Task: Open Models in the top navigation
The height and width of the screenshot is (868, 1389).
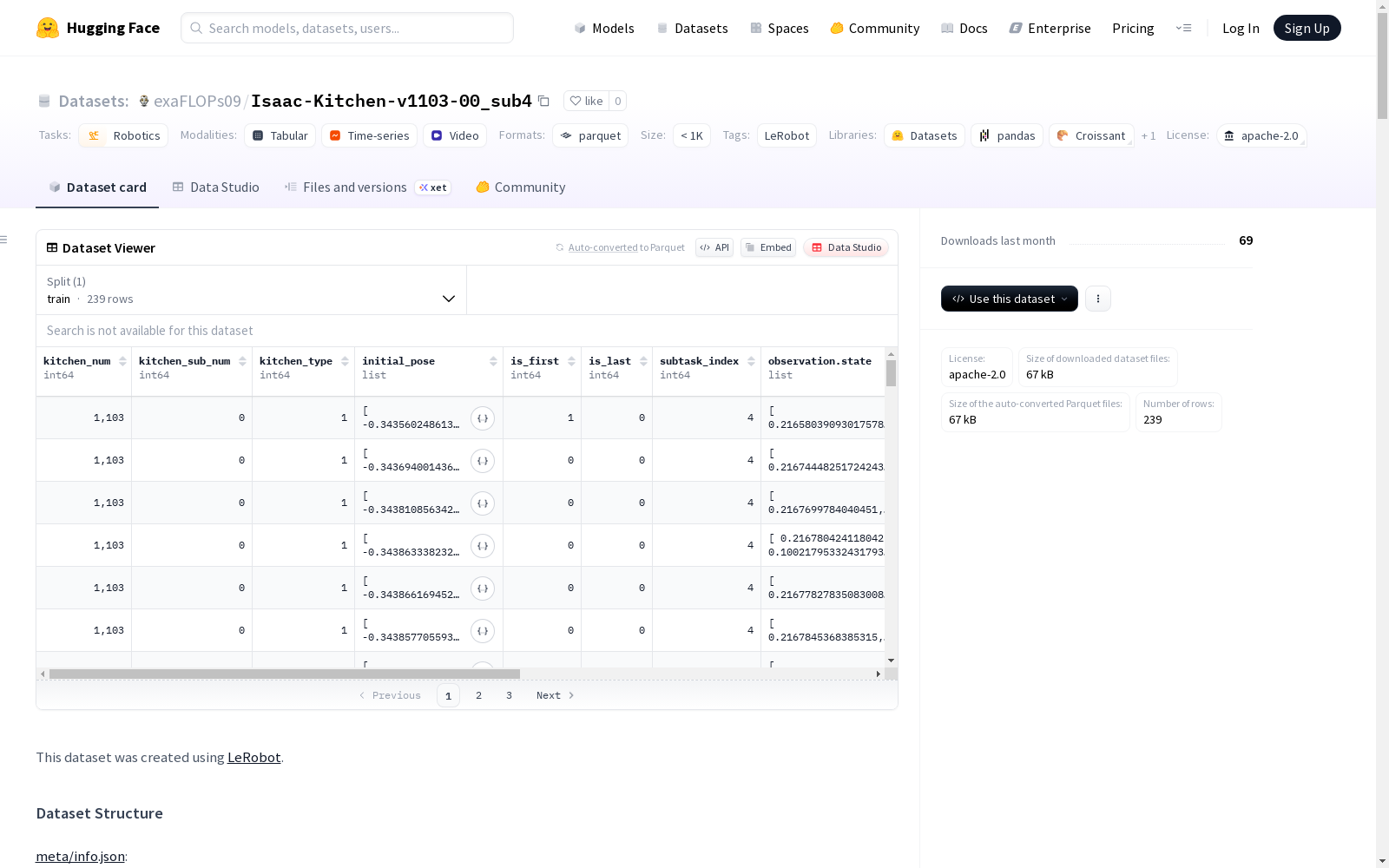Action: [604, 28]
